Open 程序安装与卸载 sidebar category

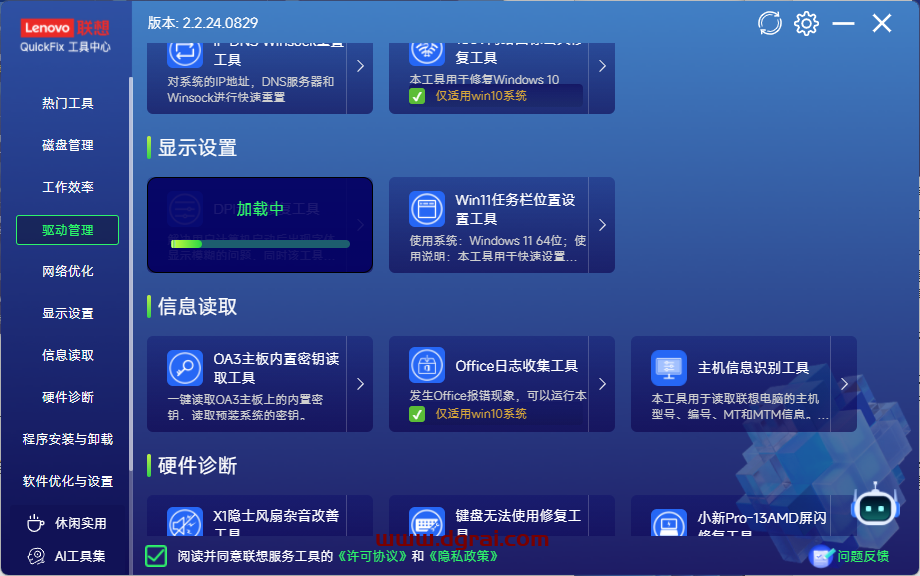[67, 439]
